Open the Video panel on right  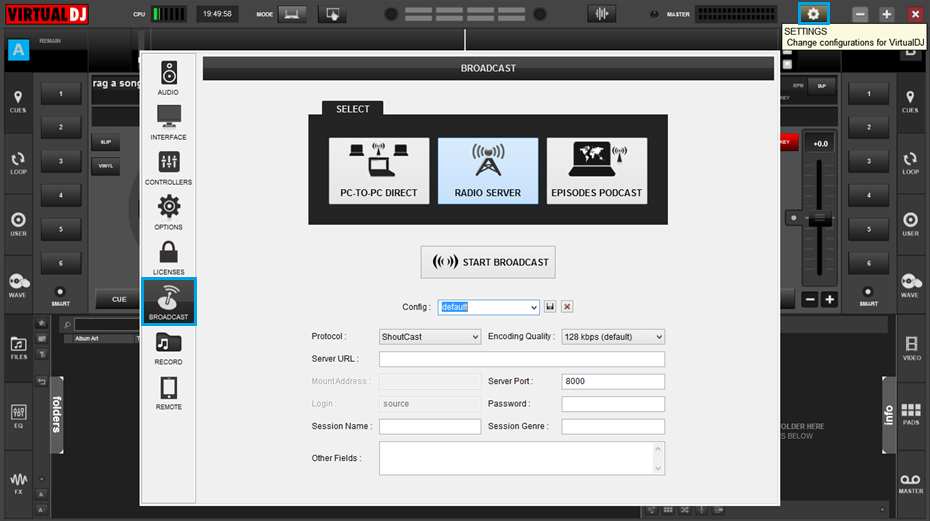click(x=911, y=348)
